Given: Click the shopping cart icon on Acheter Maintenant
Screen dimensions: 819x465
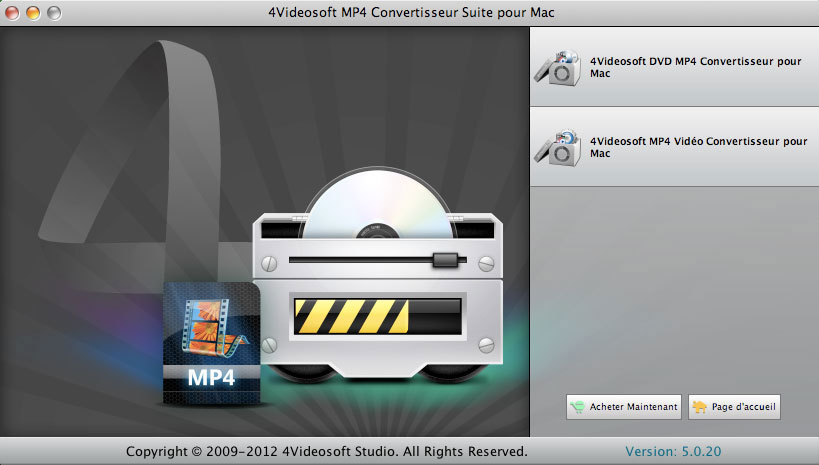Looking at the screenshot, I should pos(577,407).
